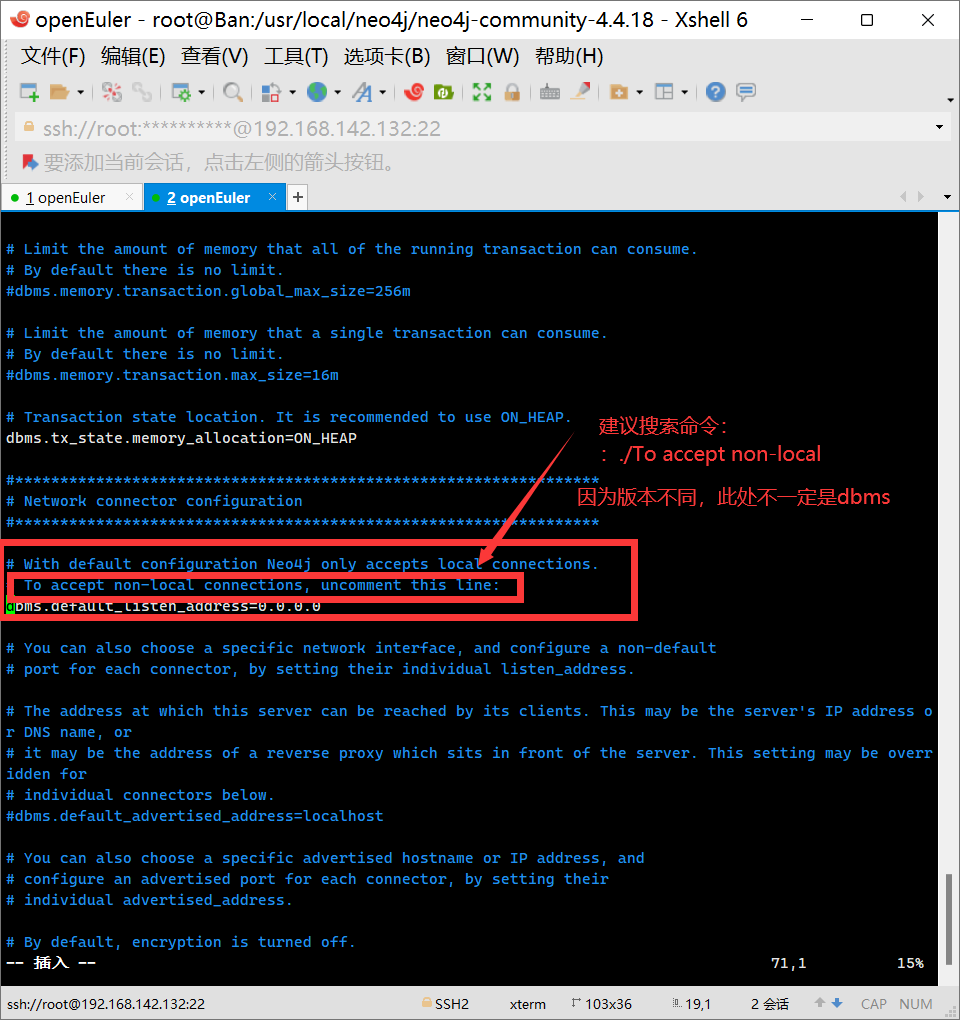The width and height of the screenshot is (960, 1020).
Task: Click the padlock Lock icon in toolbar
Action: point(512,92)
